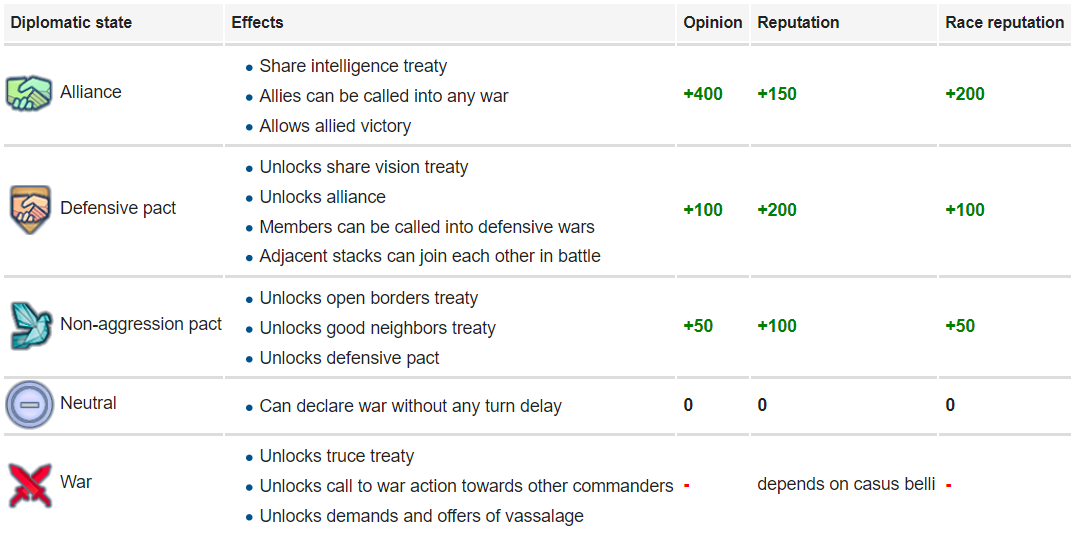Click the Defensive pact shield icon

[30, 209]
